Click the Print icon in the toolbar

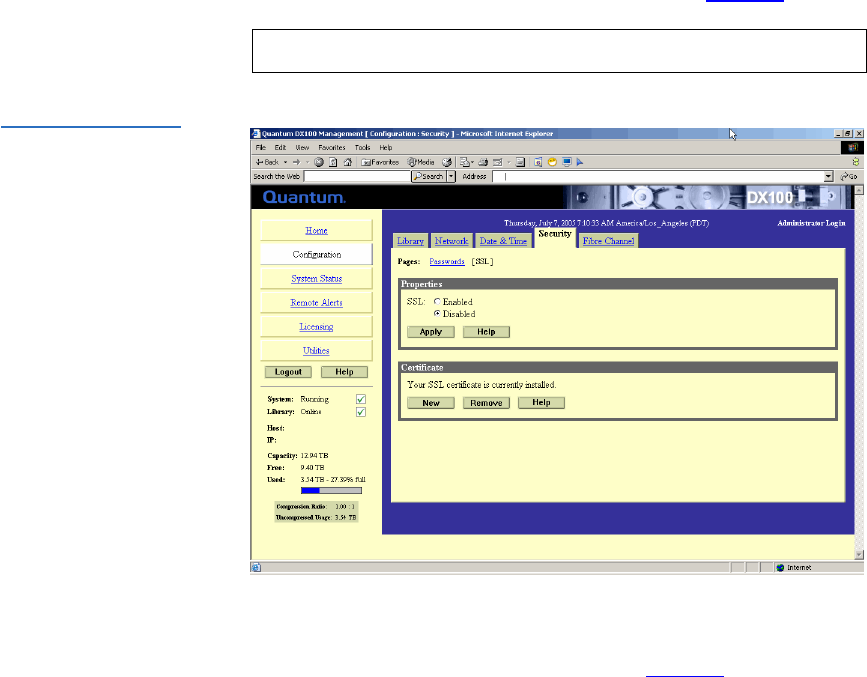click(x=483, y=162)
